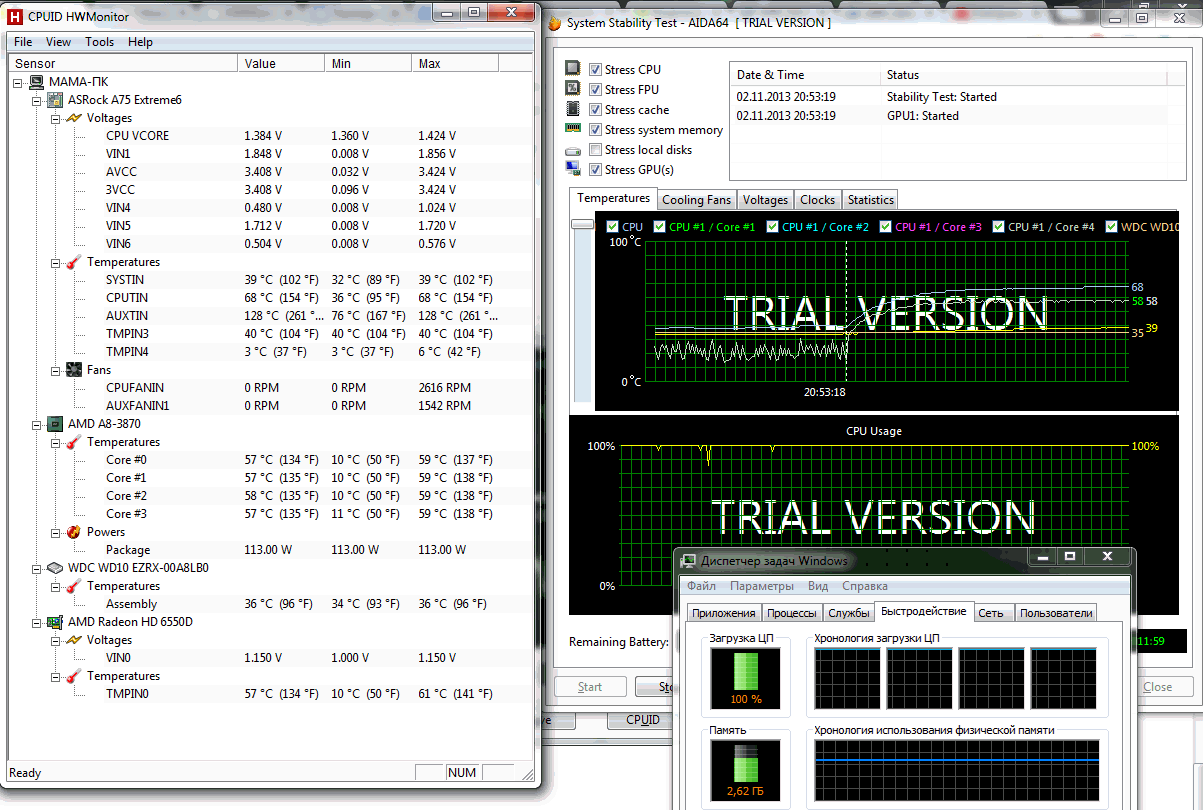Collapse Voltages node under ASRock
1203x810 pixels.
point(55,118)
